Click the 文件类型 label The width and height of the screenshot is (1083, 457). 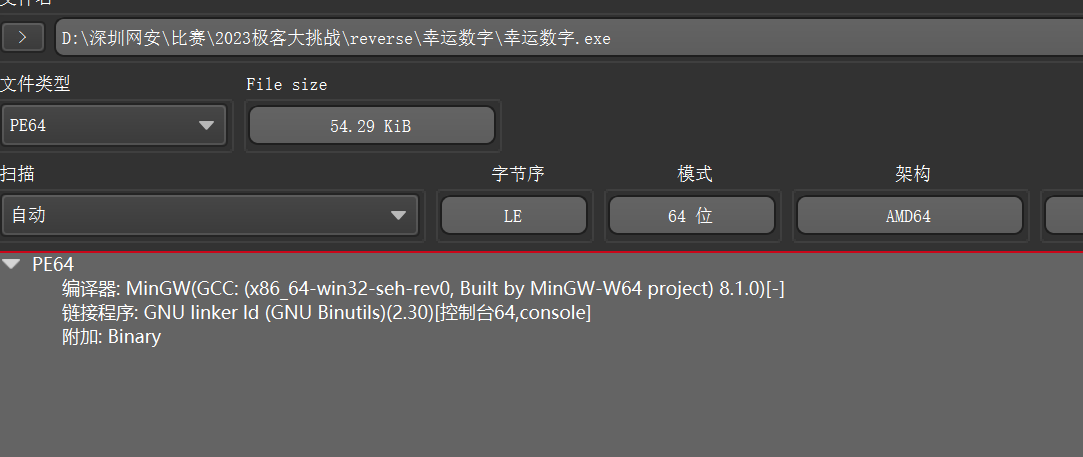35,84
